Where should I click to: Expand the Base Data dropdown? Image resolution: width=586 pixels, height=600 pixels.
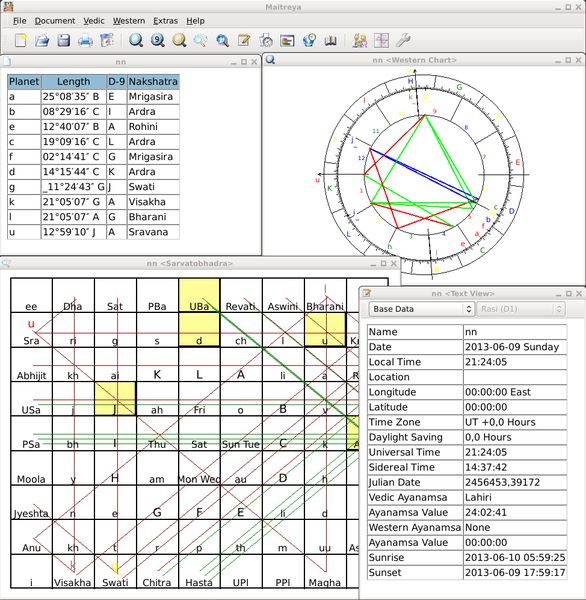point(422,309)
